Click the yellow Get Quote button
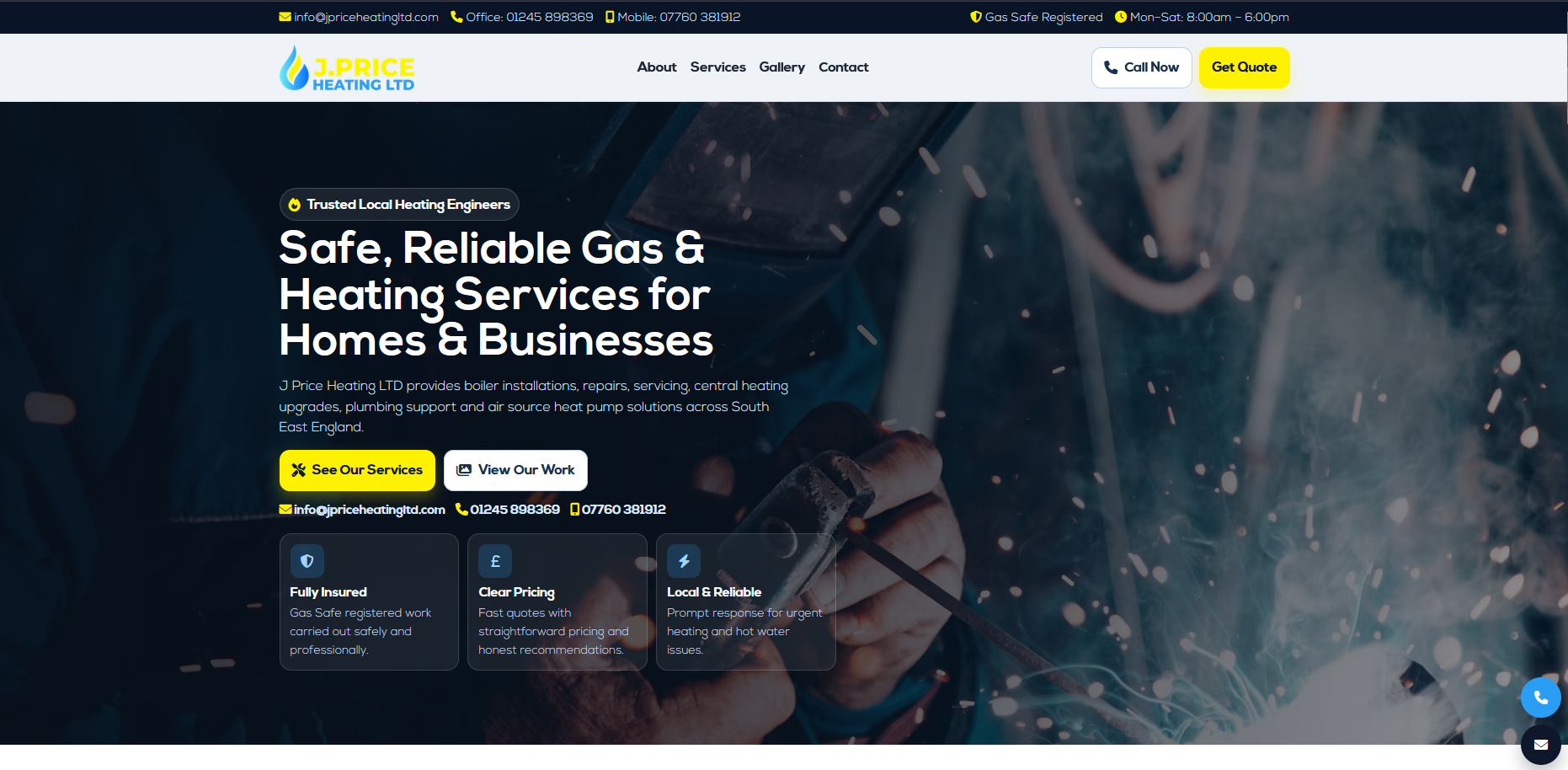Image resolution: width=1568 pixels, height=770 pixels. pyautogui.click(x=1244, y=67)
